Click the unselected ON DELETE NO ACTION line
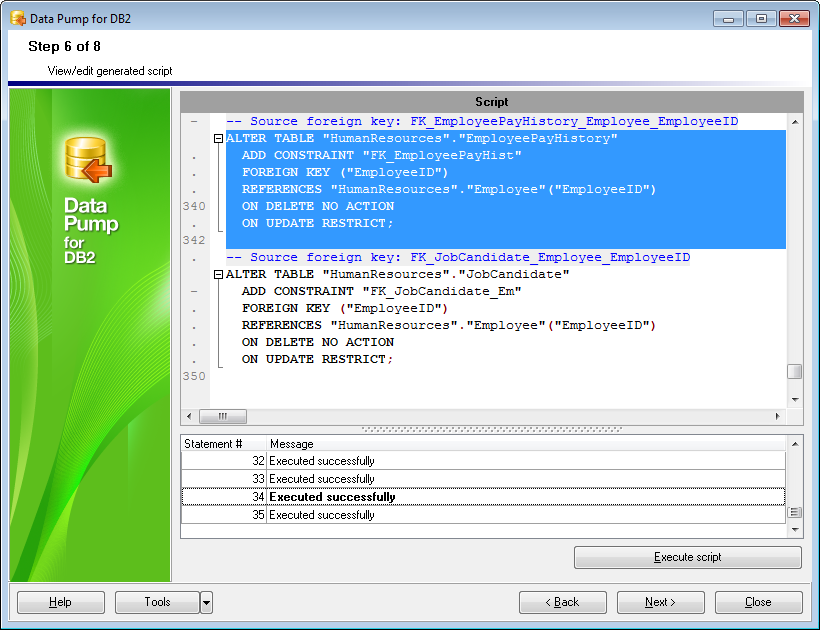Viewport: 820px width, 630px height. (317, 342)
